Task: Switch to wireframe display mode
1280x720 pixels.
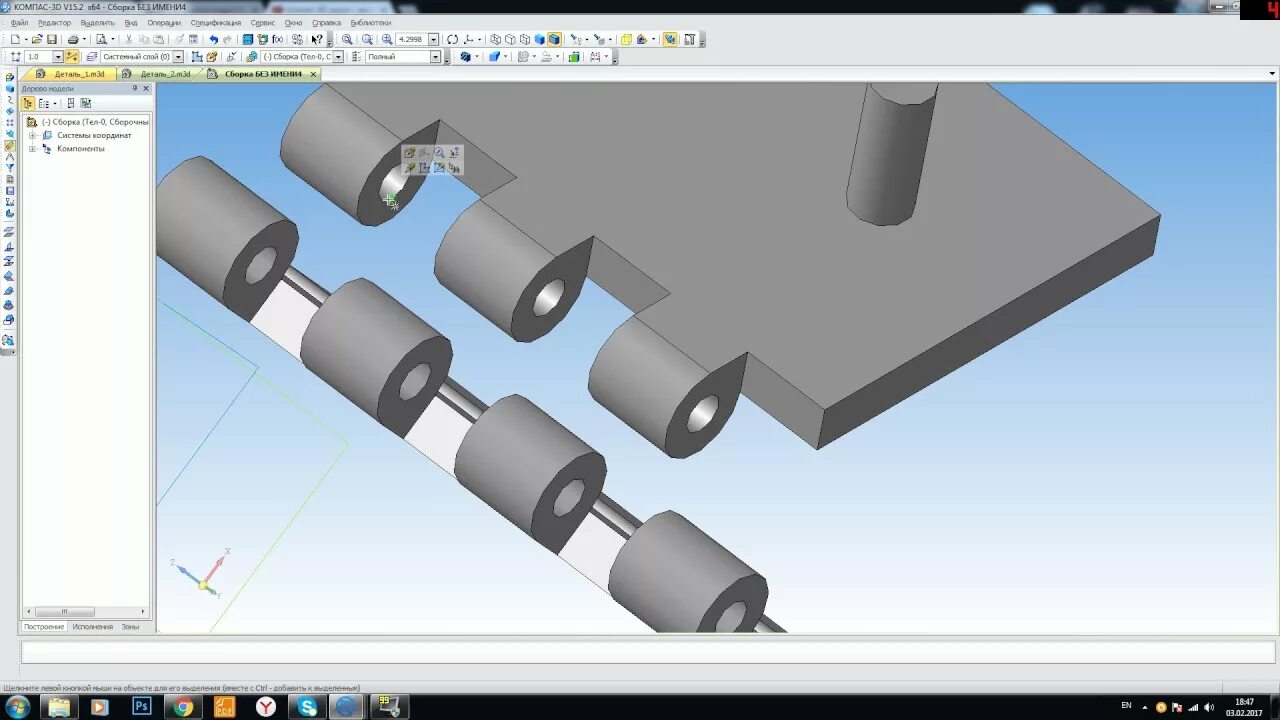Action: point(495,39)
